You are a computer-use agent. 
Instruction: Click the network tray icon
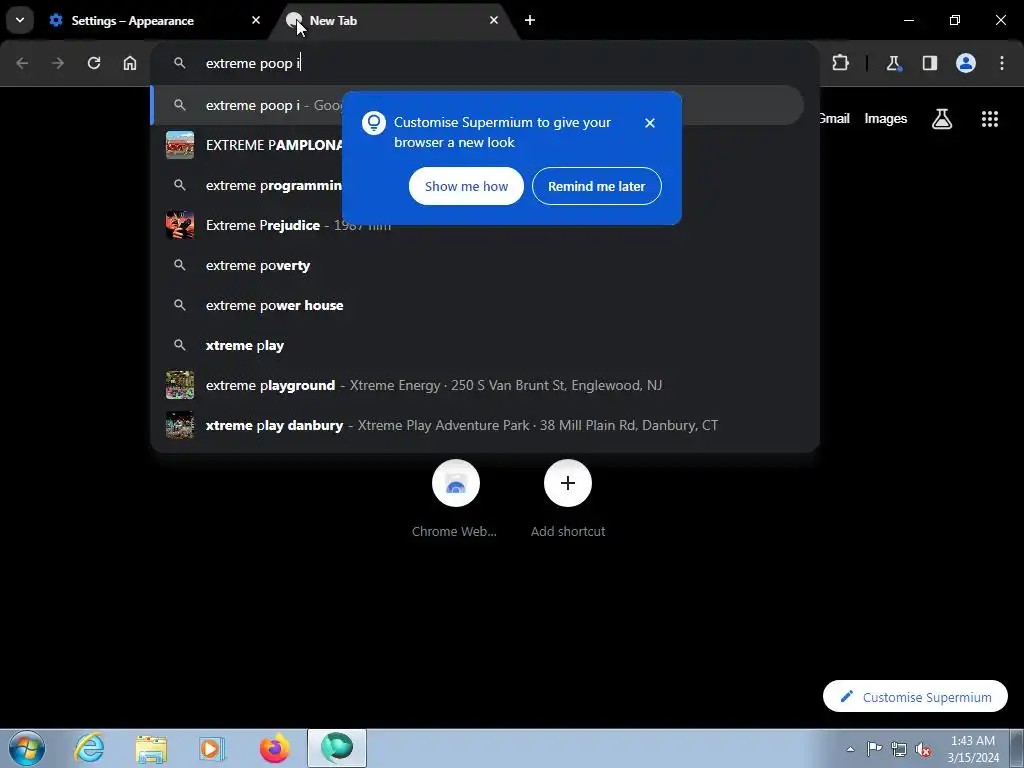click(x=899, y=749)
